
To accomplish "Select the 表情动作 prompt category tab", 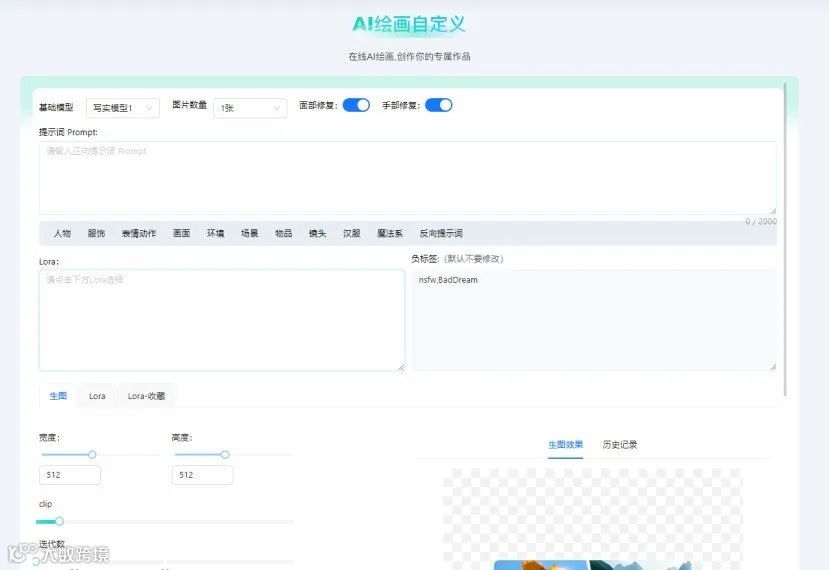I will [139, 233].
